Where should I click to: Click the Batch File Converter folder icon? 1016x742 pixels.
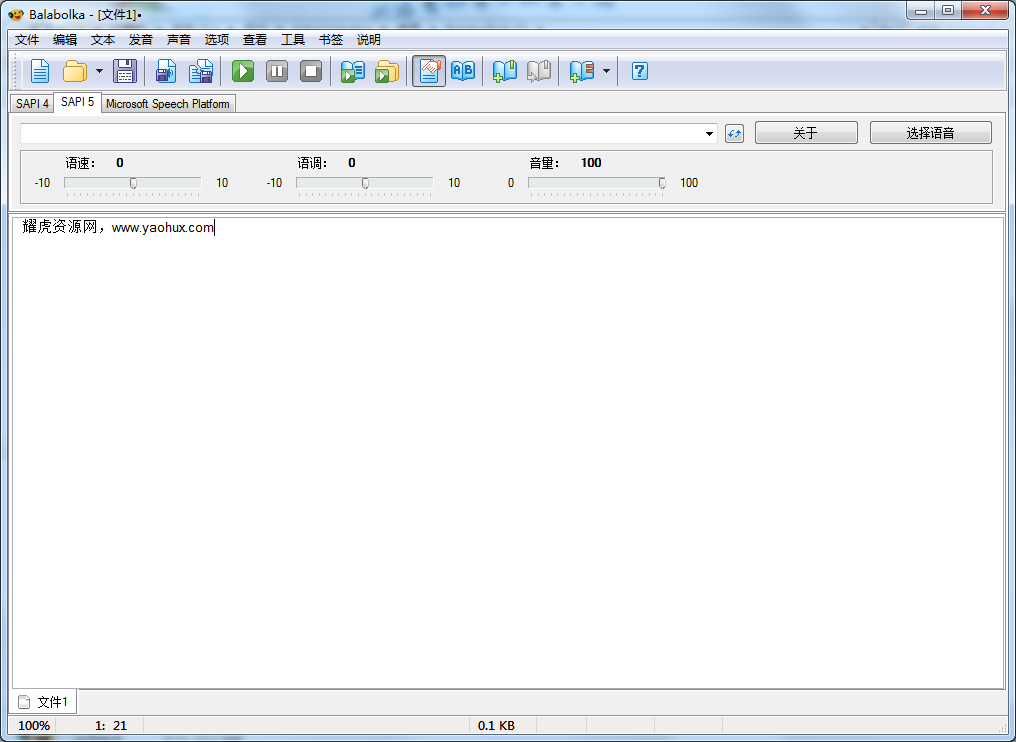click(386, 71)
